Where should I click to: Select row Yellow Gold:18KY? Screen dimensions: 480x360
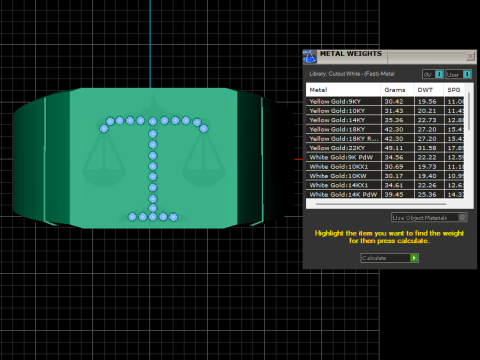coord(385,129)
